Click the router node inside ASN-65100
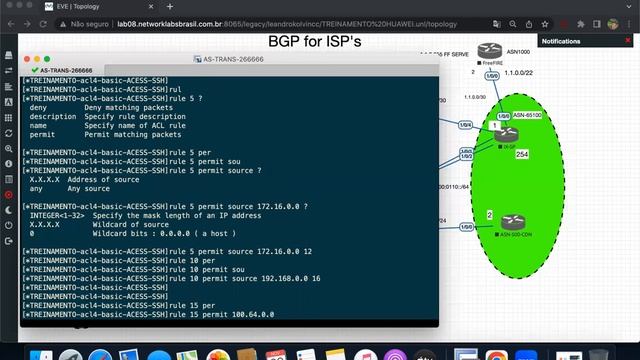640x360 pixels. click(x=507, y=135)
